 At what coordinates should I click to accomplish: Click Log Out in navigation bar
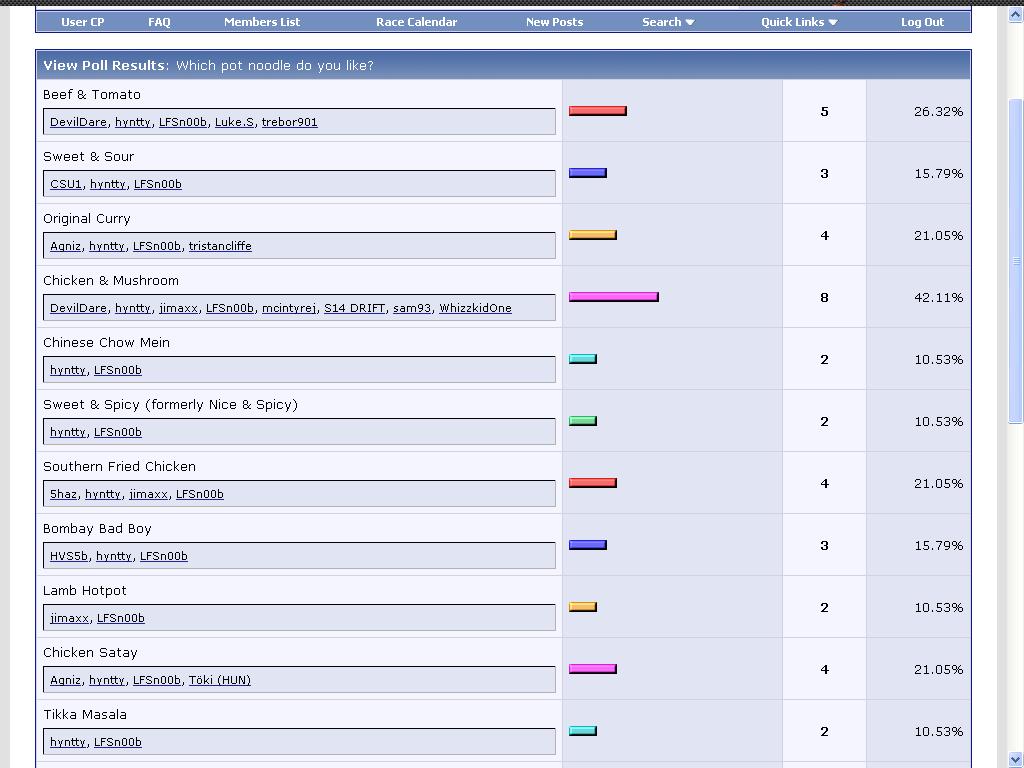(x=922, y=22)
